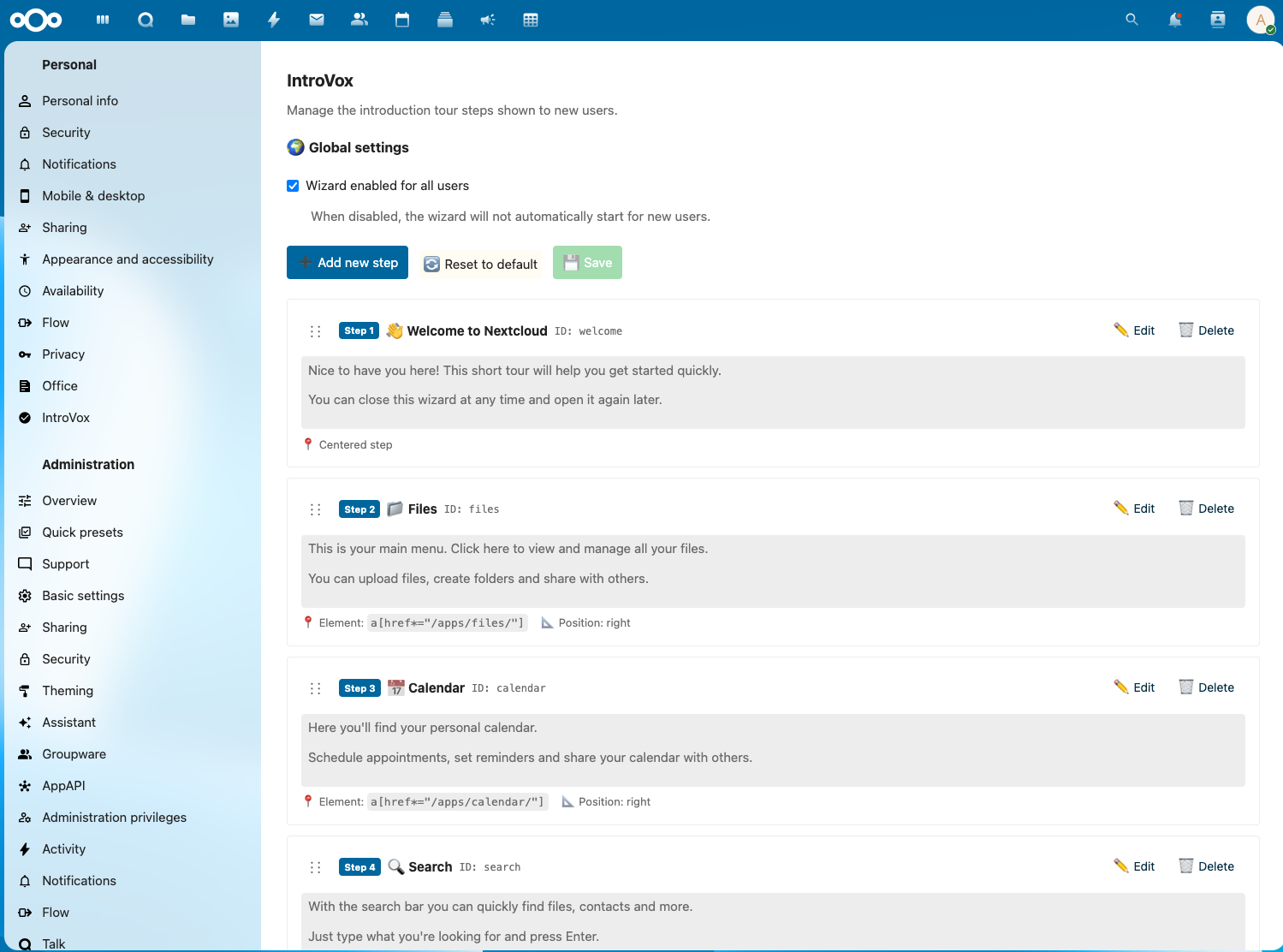This screenshot has height=952, width=1283.
Task: Open Support settings
Action: pos(133,564)
